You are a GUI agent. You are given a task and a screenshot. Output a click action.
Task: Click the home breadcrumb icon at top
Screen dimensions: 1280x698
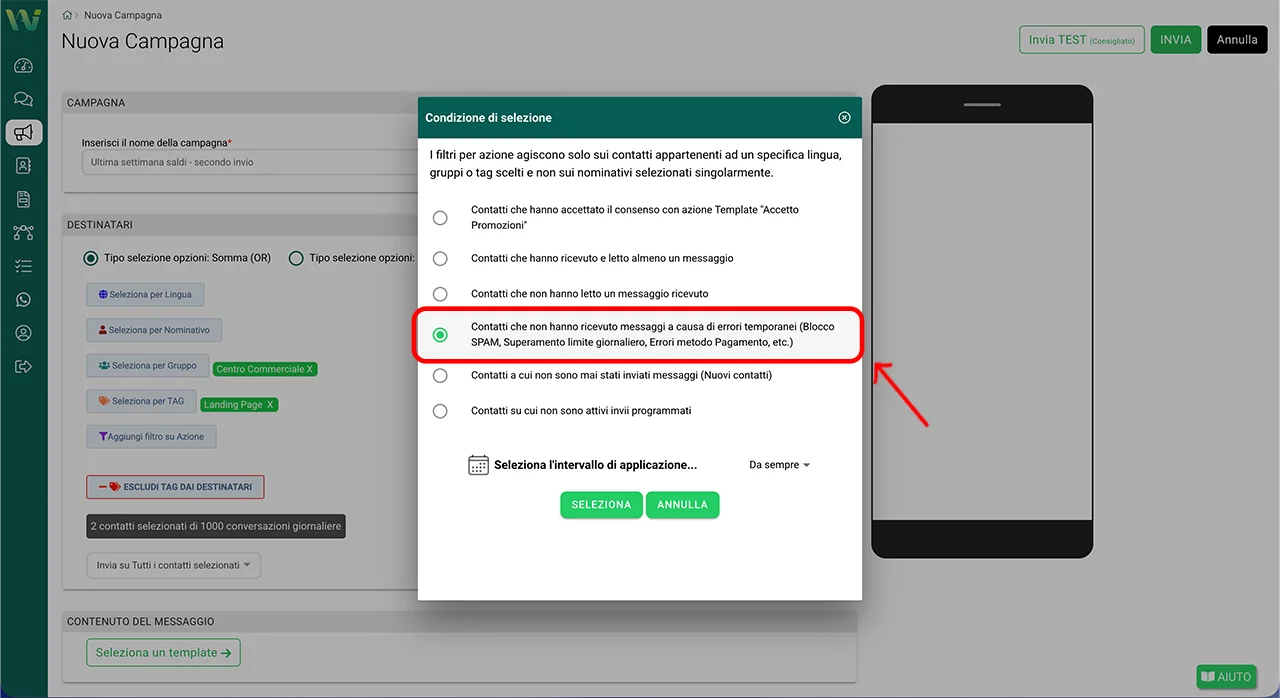[x=65, y=15]
